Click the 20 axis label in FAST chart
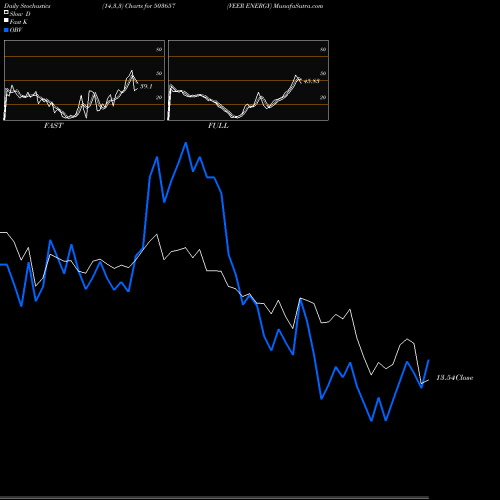The width and height of the screenshot is (500, 500). pos(159,97)
